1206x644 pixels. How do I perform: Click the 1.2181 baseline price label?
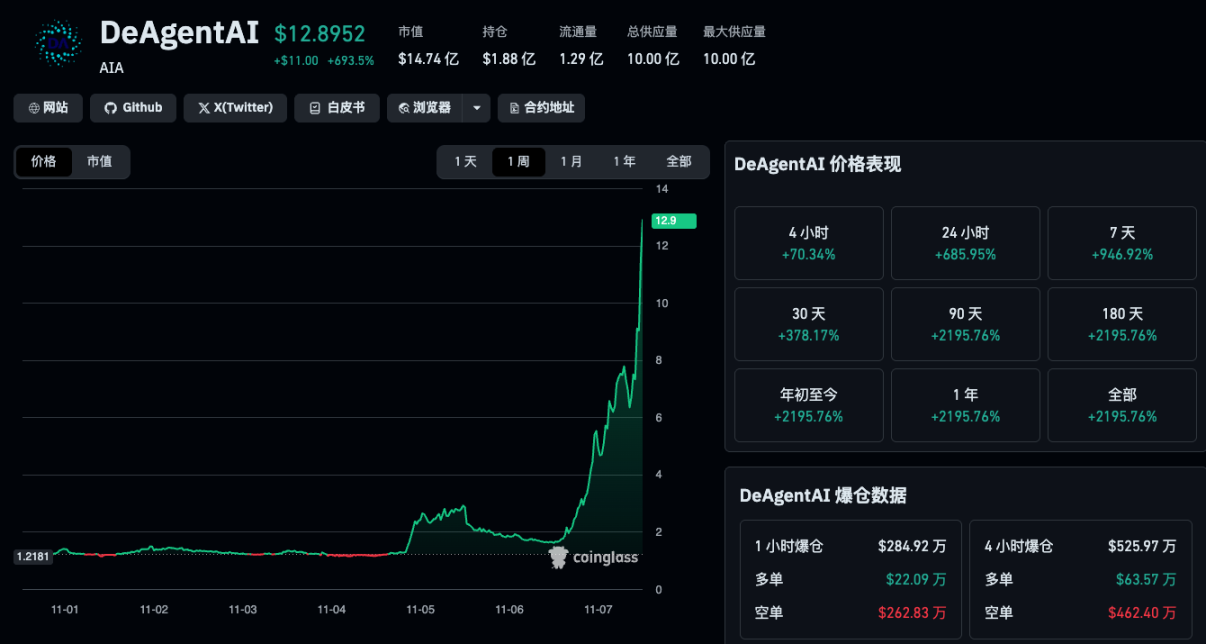33,556
